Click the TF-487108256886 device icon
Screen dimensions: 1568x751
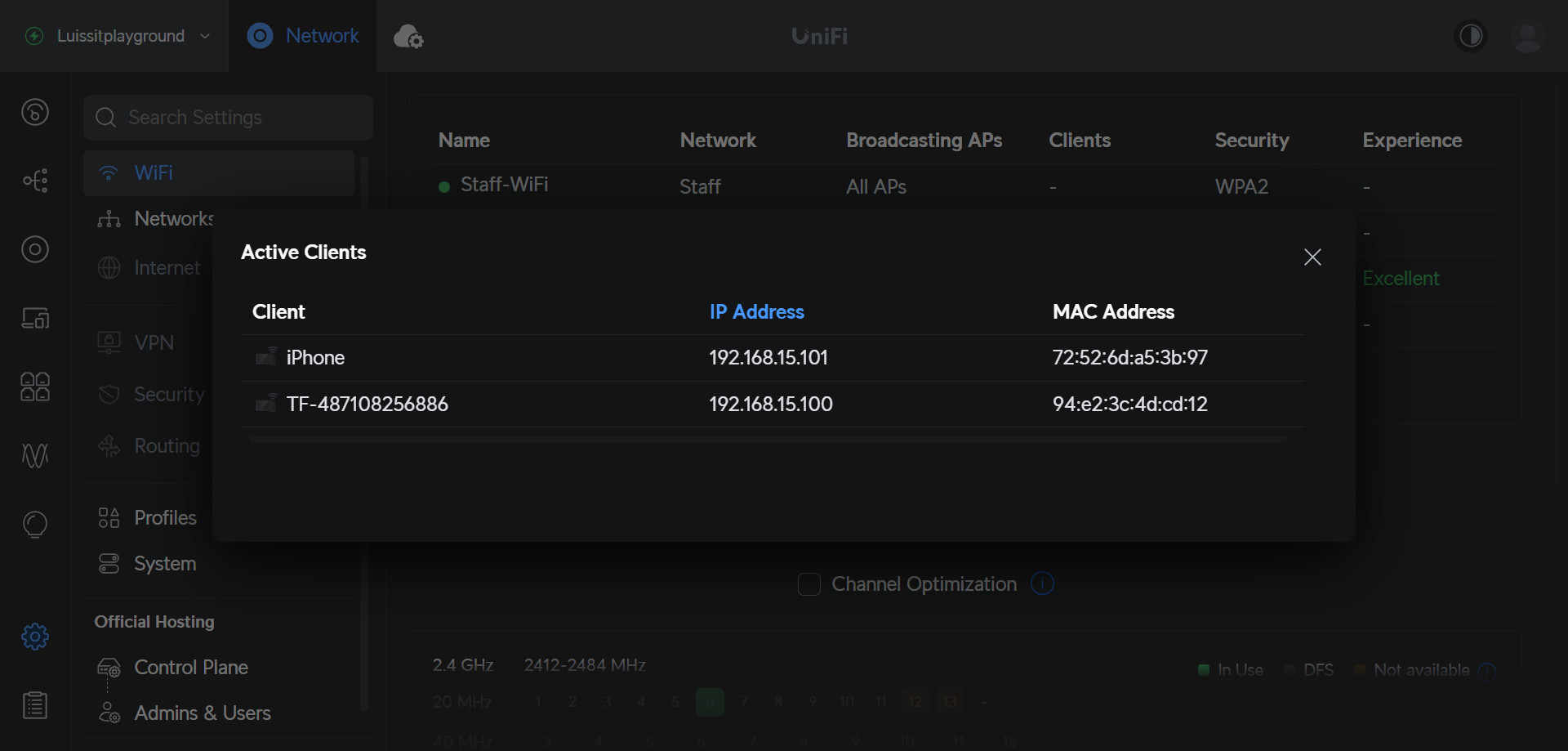[x=266, y=403]
